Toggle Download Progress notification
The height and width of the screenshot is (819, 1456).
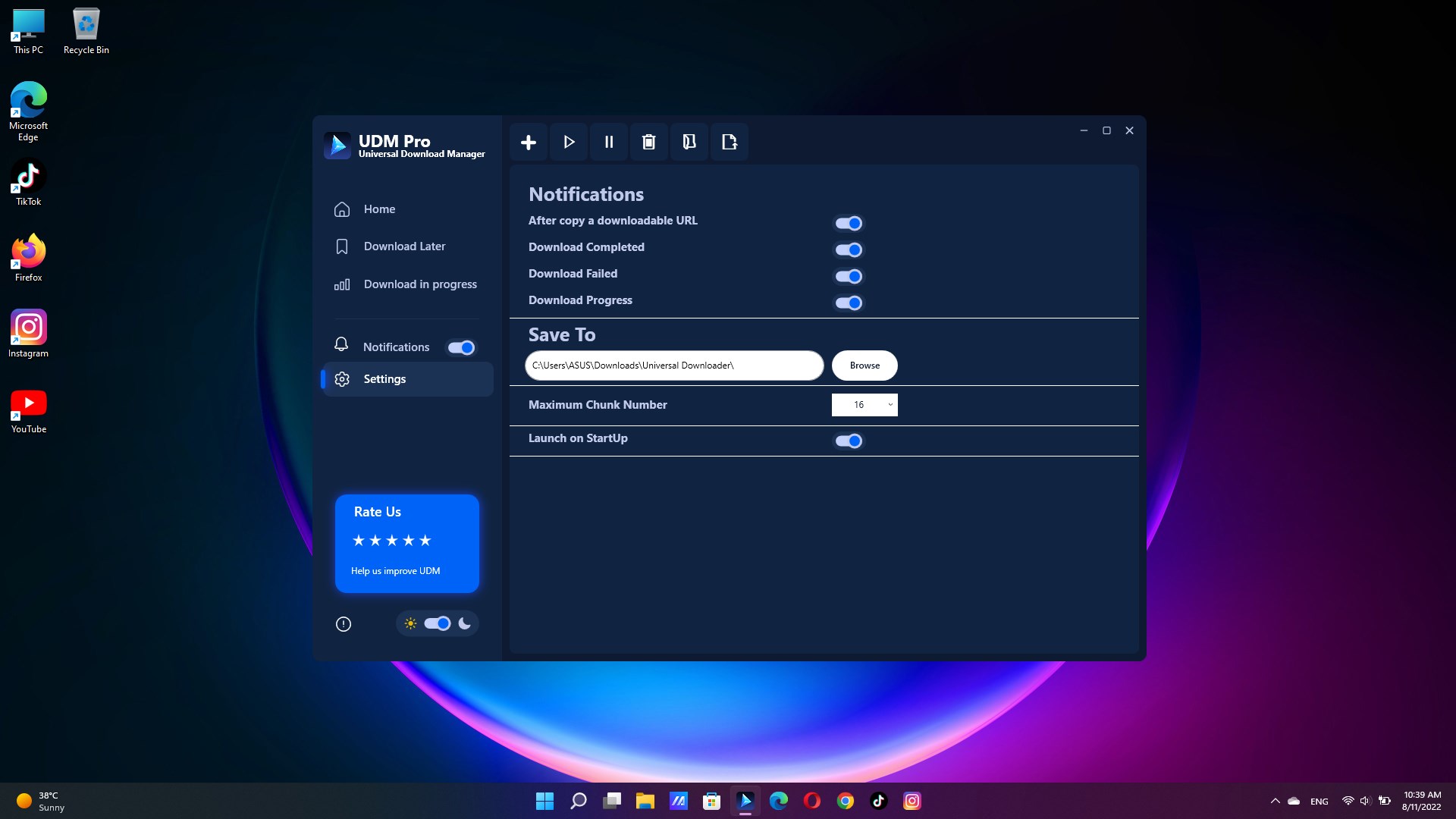pyautogui.click(x=849, y=303)
